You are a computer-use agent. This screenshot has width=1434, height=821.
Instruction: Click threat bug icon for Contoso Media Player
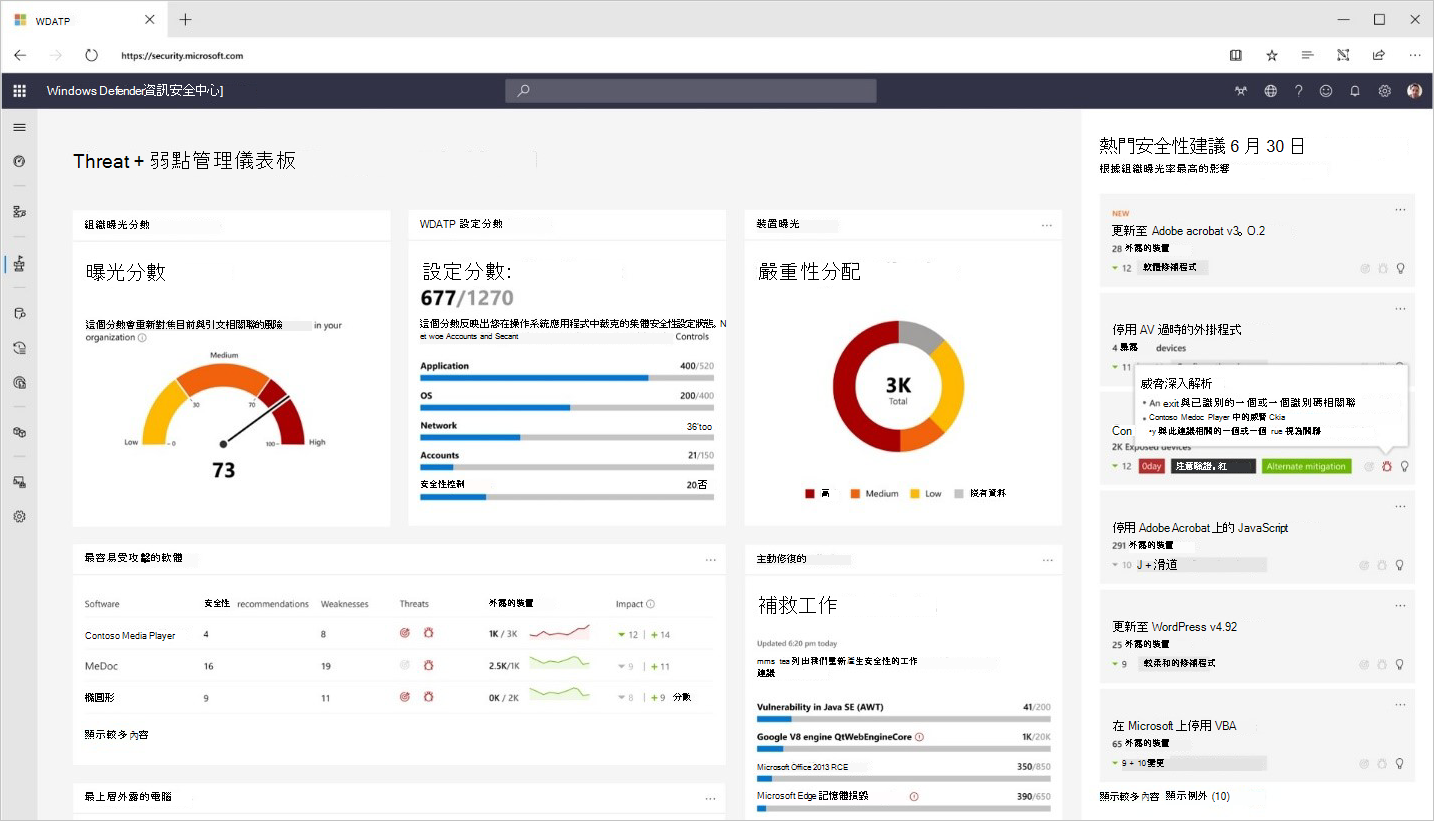pyautogui.click(x=428, y=634)
